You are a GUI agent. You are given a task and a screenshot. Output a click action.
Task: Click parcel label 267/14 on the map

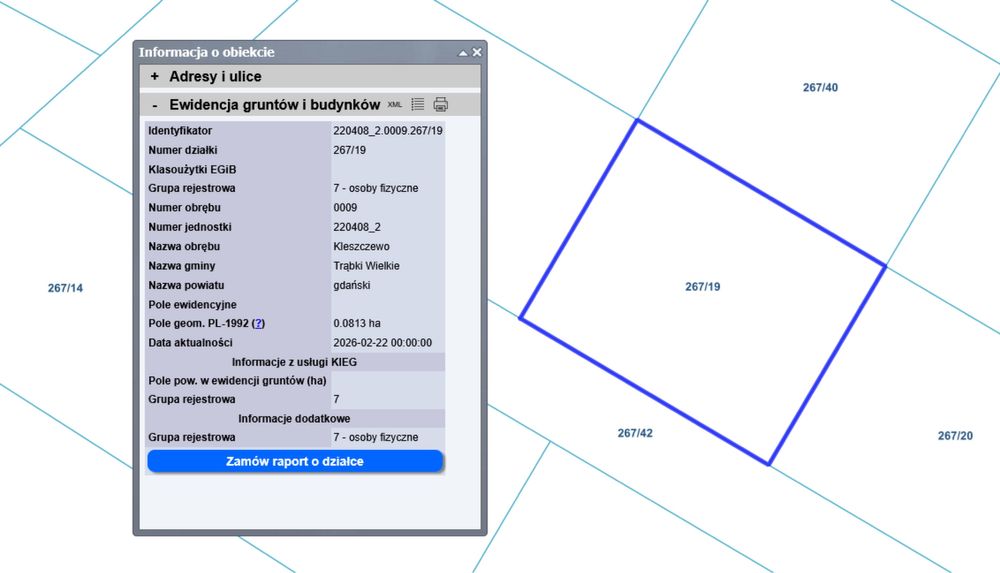[x=65, y=288]
